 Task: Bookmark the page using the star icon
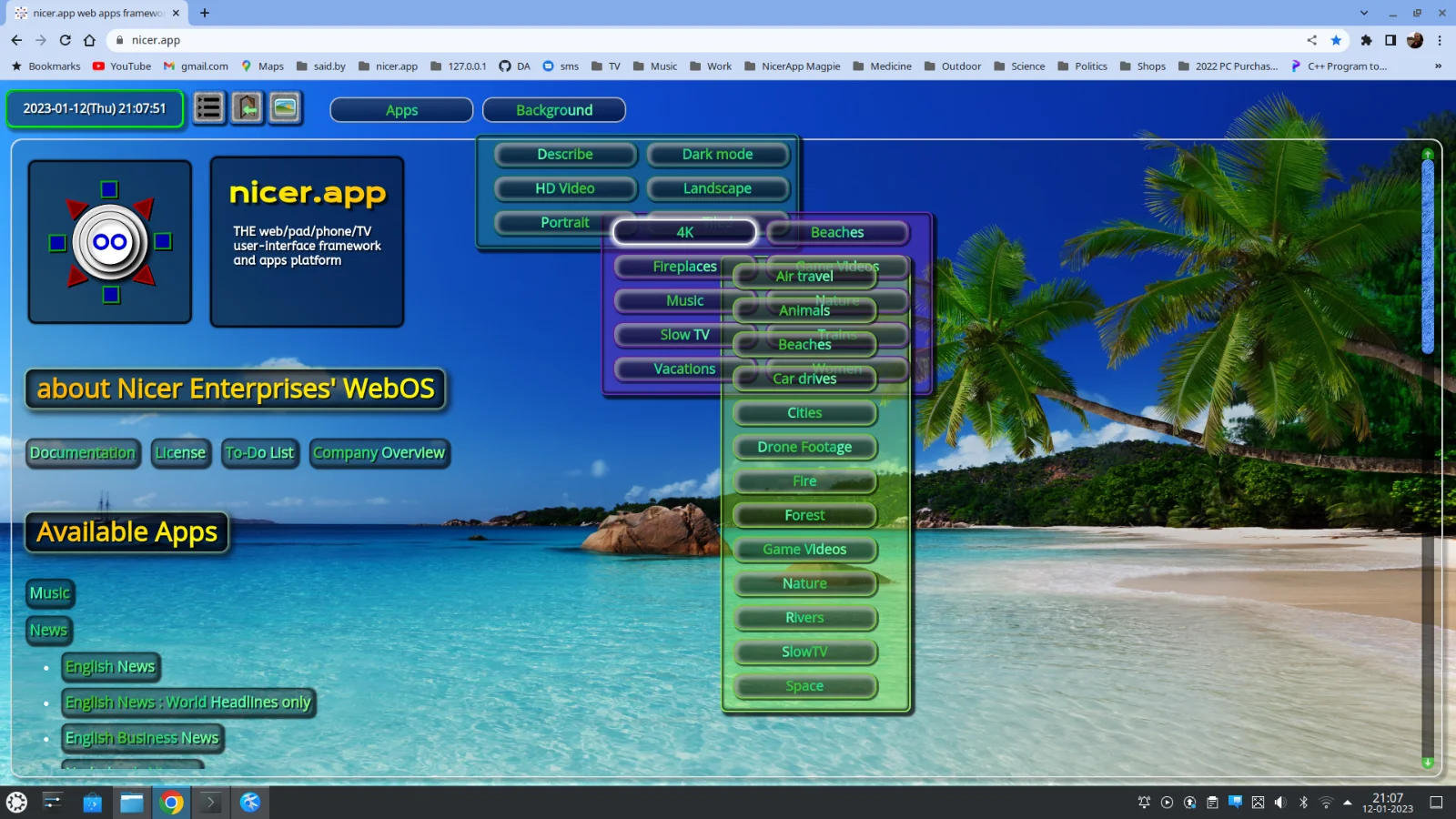pos(1336,40)
